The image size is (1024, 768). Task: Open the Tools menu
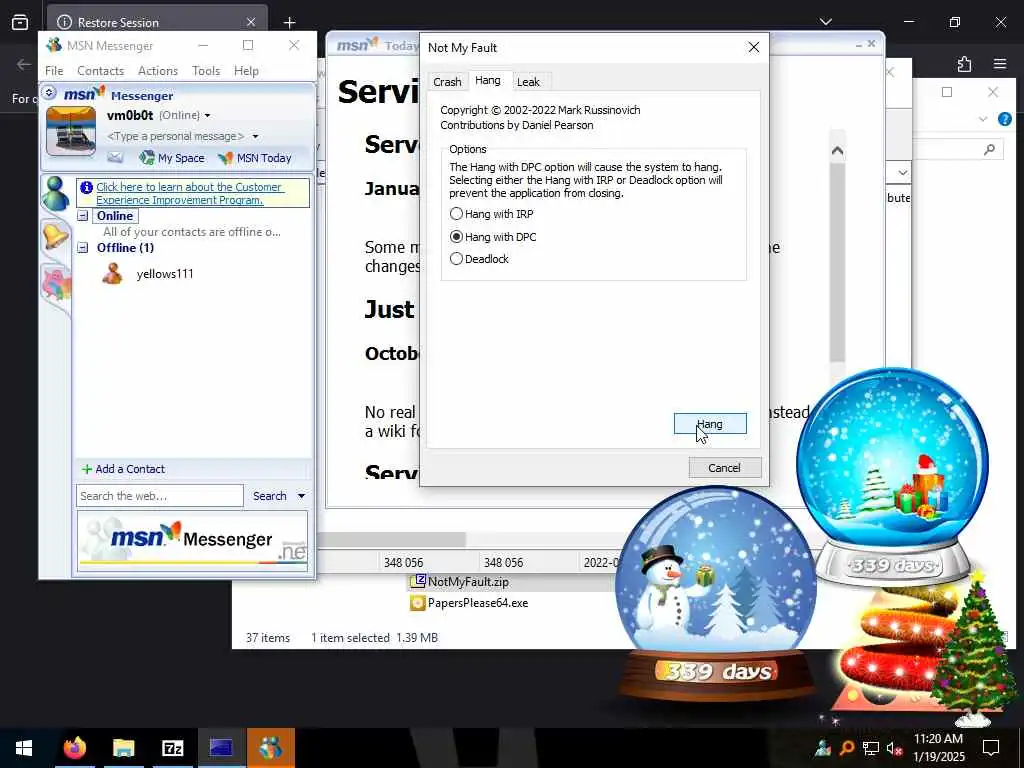206,71
